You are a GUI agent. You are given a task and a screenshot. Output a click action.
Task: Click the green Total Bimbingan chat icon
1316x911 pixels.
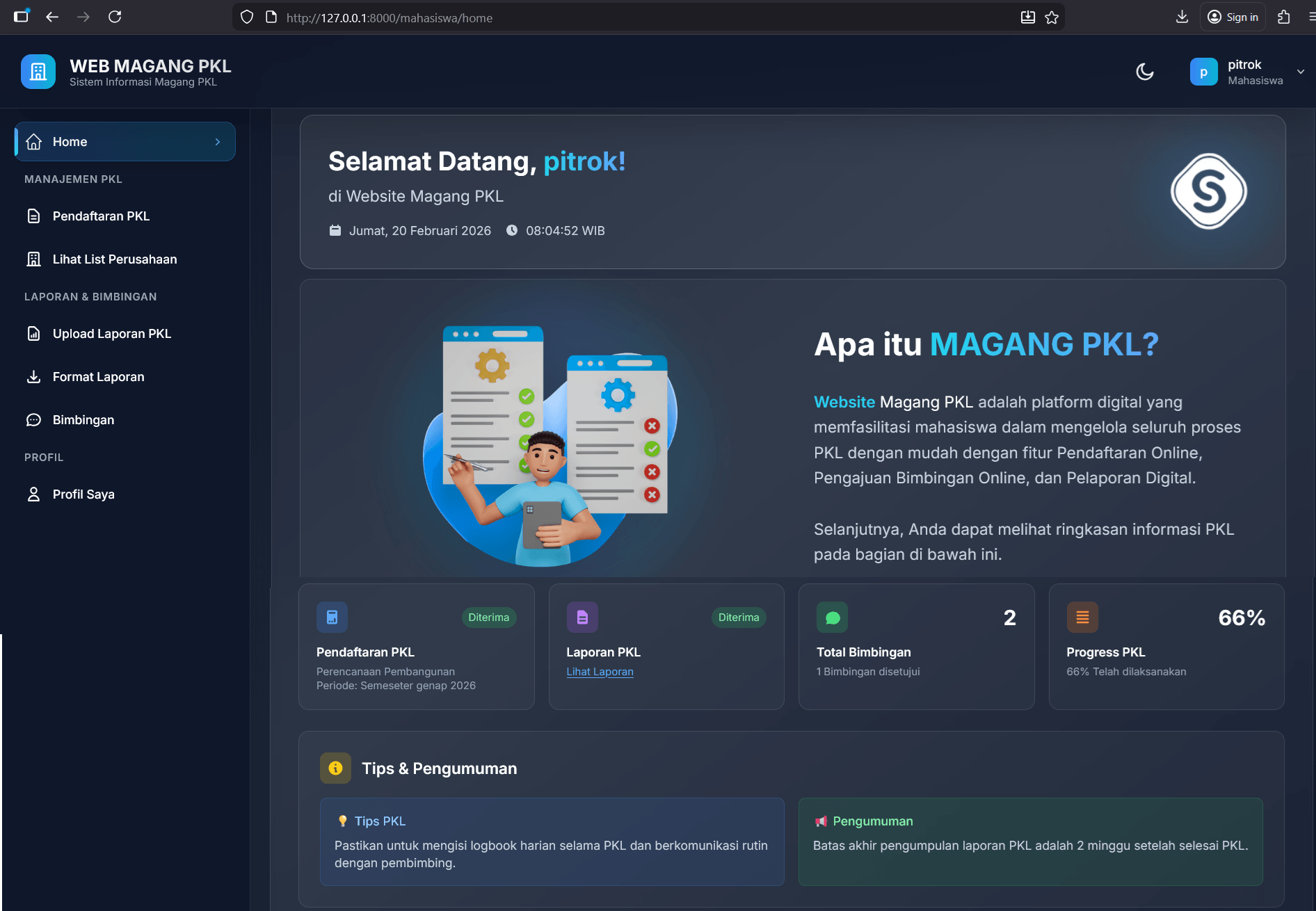click(x=832, y=618)
